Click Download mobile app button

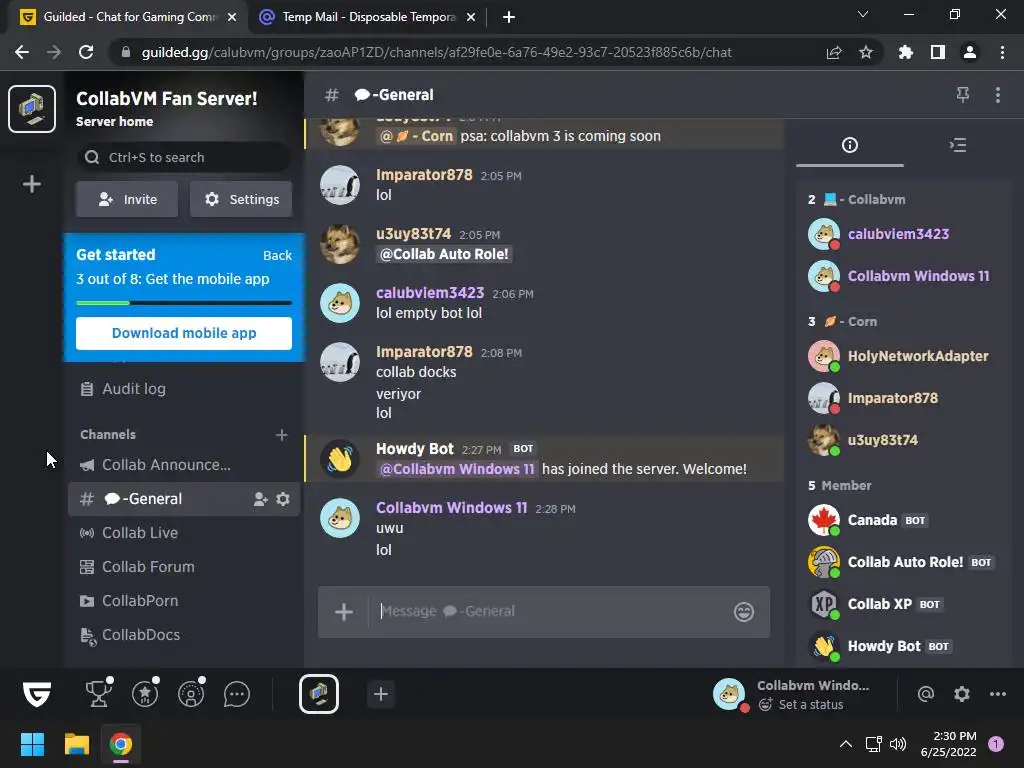pyautogui.click(x=184, y=333)
